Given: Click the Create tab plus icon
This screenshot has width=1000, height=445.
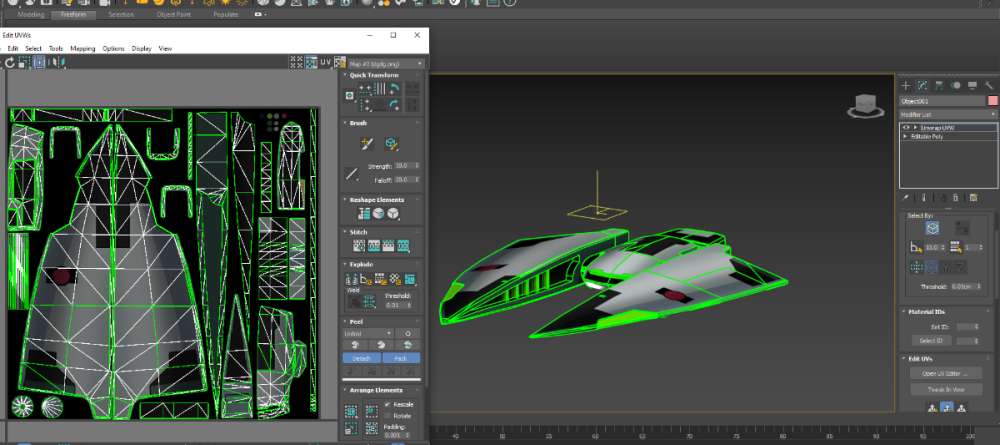Looking at the screenshot, I should click(x=906, y=86).
